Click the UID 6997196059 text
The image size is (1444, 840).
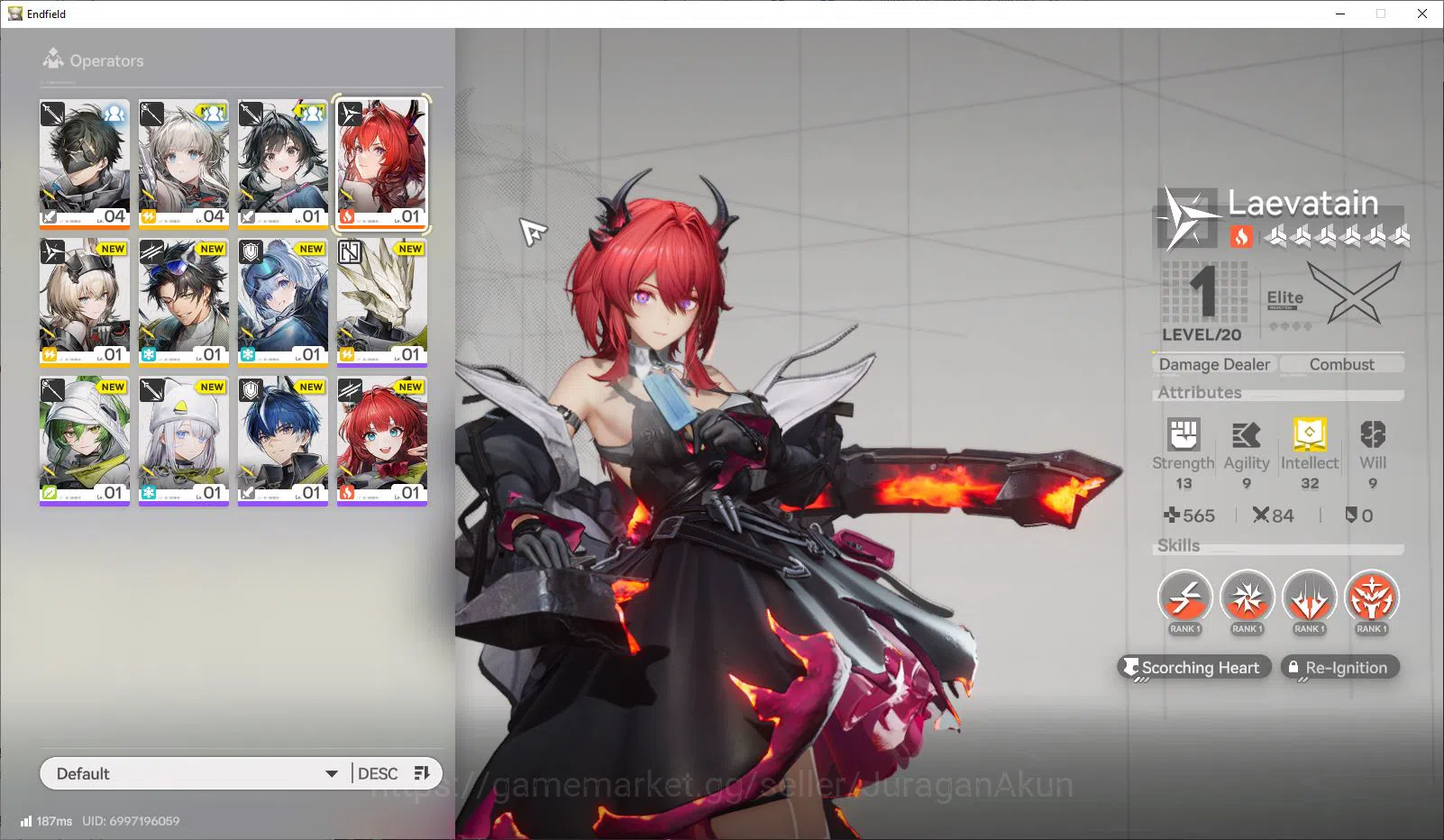131,821
